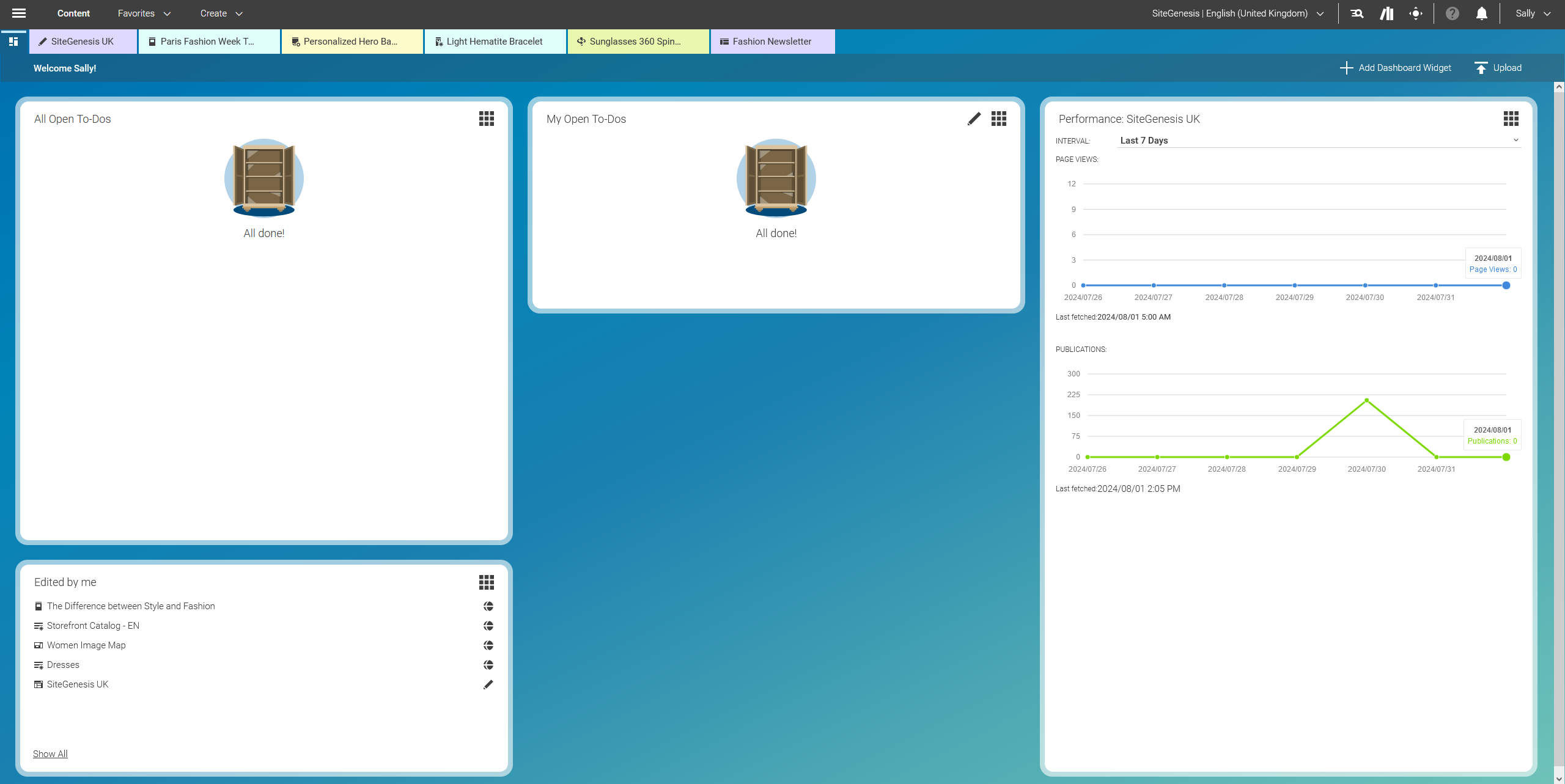Viewport: 1565px width, 784px height.
Task: Open the Workflow app icon
Action: [x=1416, y=13]
